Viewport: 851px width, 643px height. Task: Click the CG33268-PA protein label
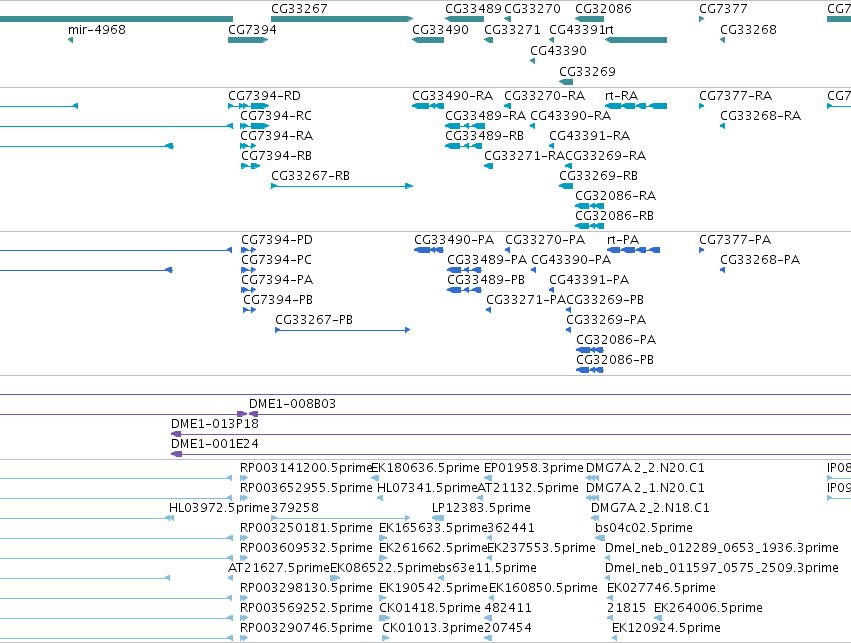coord(760,260)
